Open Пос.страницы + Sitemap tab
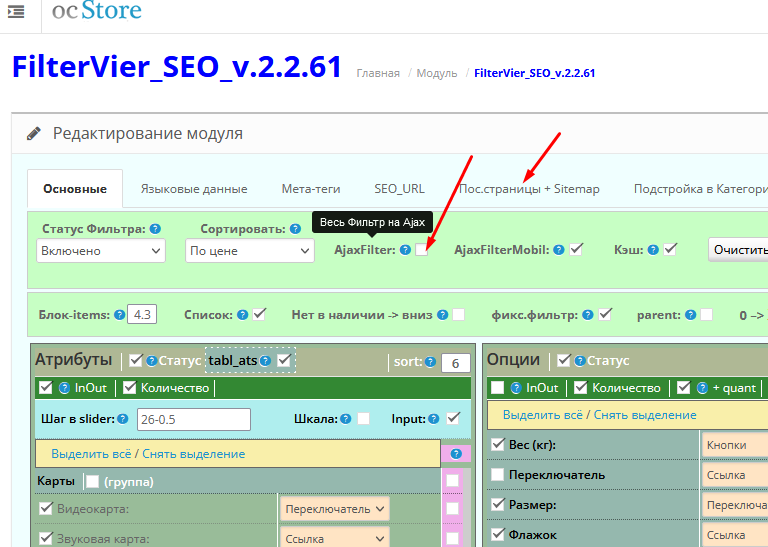The height and width of the screenshot is (547, 768). pyautogui.click(x=529, y=189)
